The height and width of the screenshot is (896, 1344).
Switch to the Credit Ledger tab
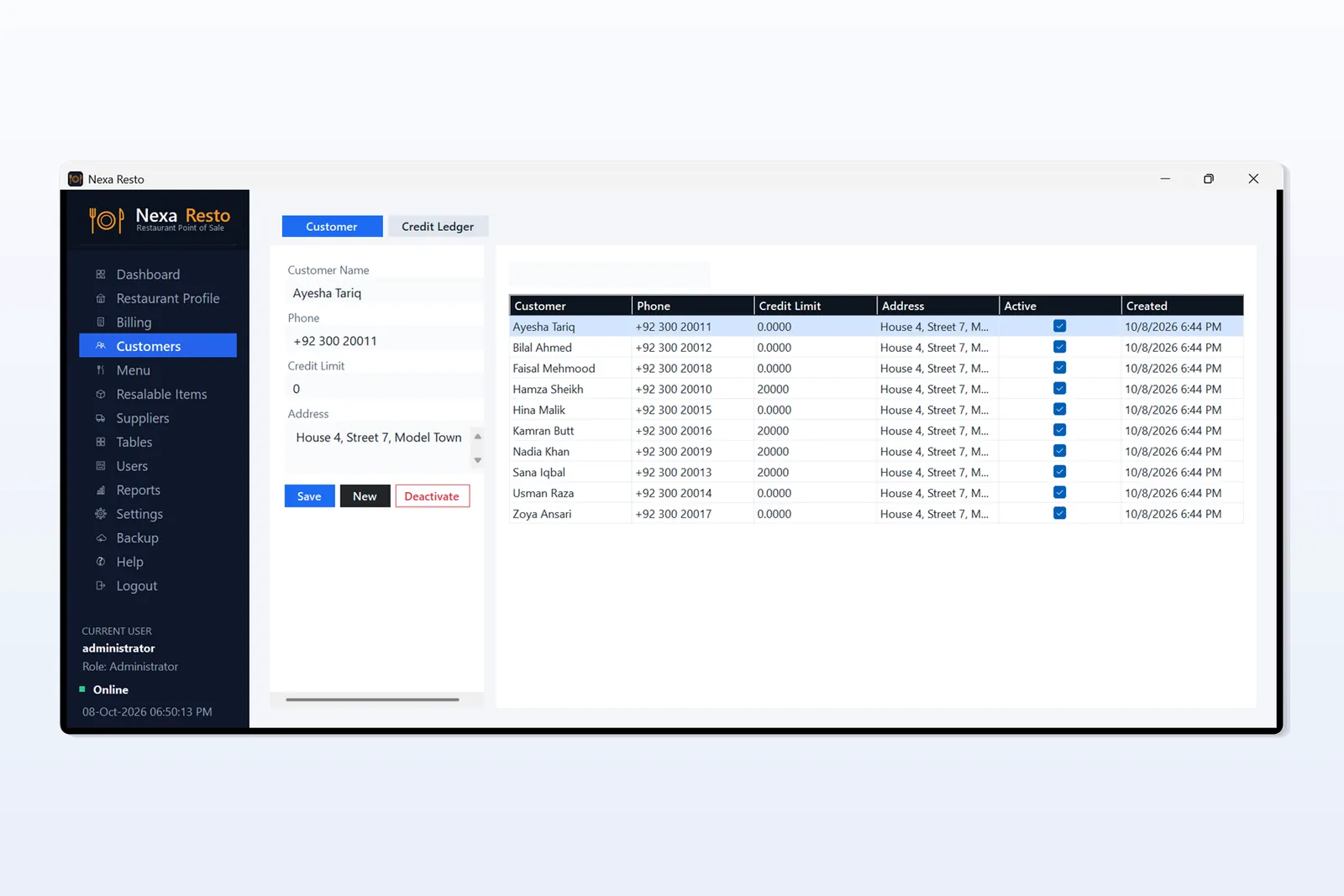(438, 227)
